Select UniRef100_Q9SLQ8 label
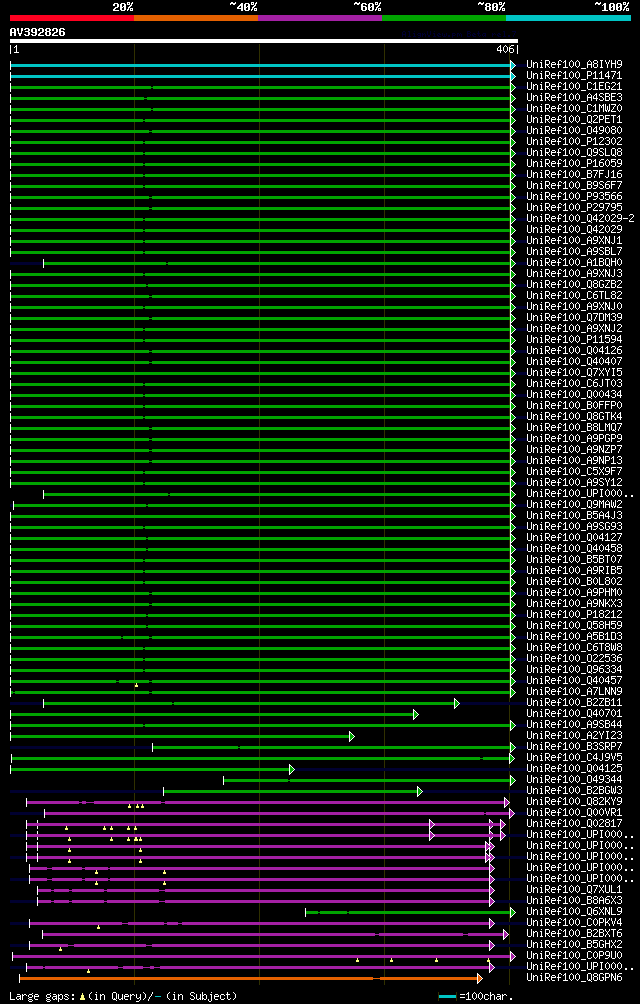 coord(574,152)
